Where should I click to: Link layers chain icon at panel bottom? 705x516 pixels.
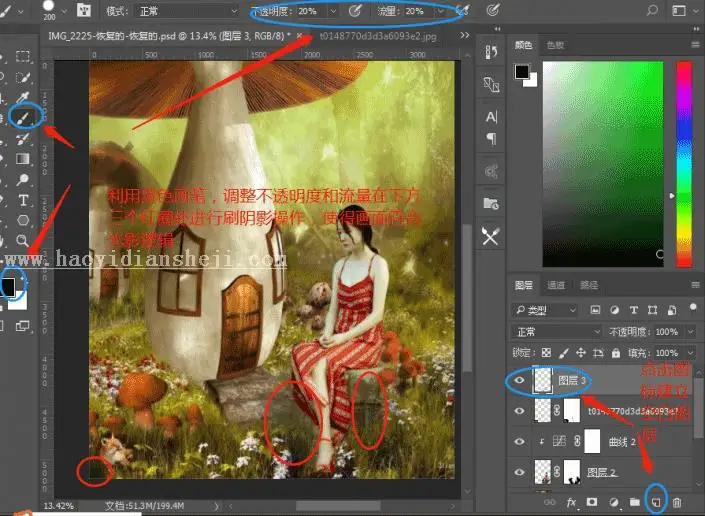tap(549, 502)
